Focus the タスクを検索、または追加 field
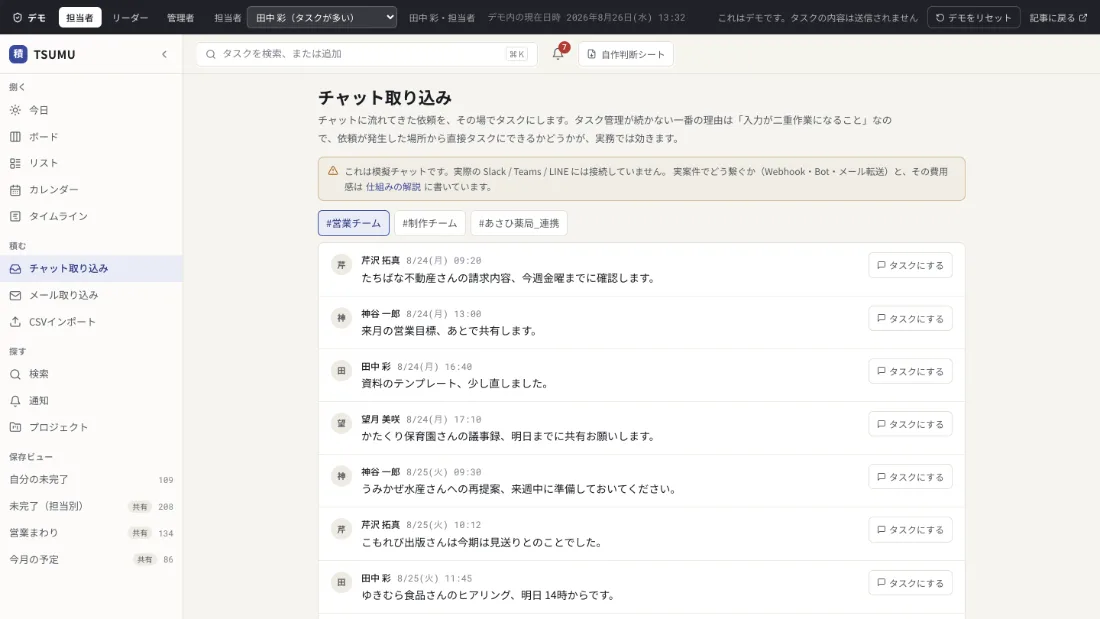1100x619 pixels. (x=366, y=54)
